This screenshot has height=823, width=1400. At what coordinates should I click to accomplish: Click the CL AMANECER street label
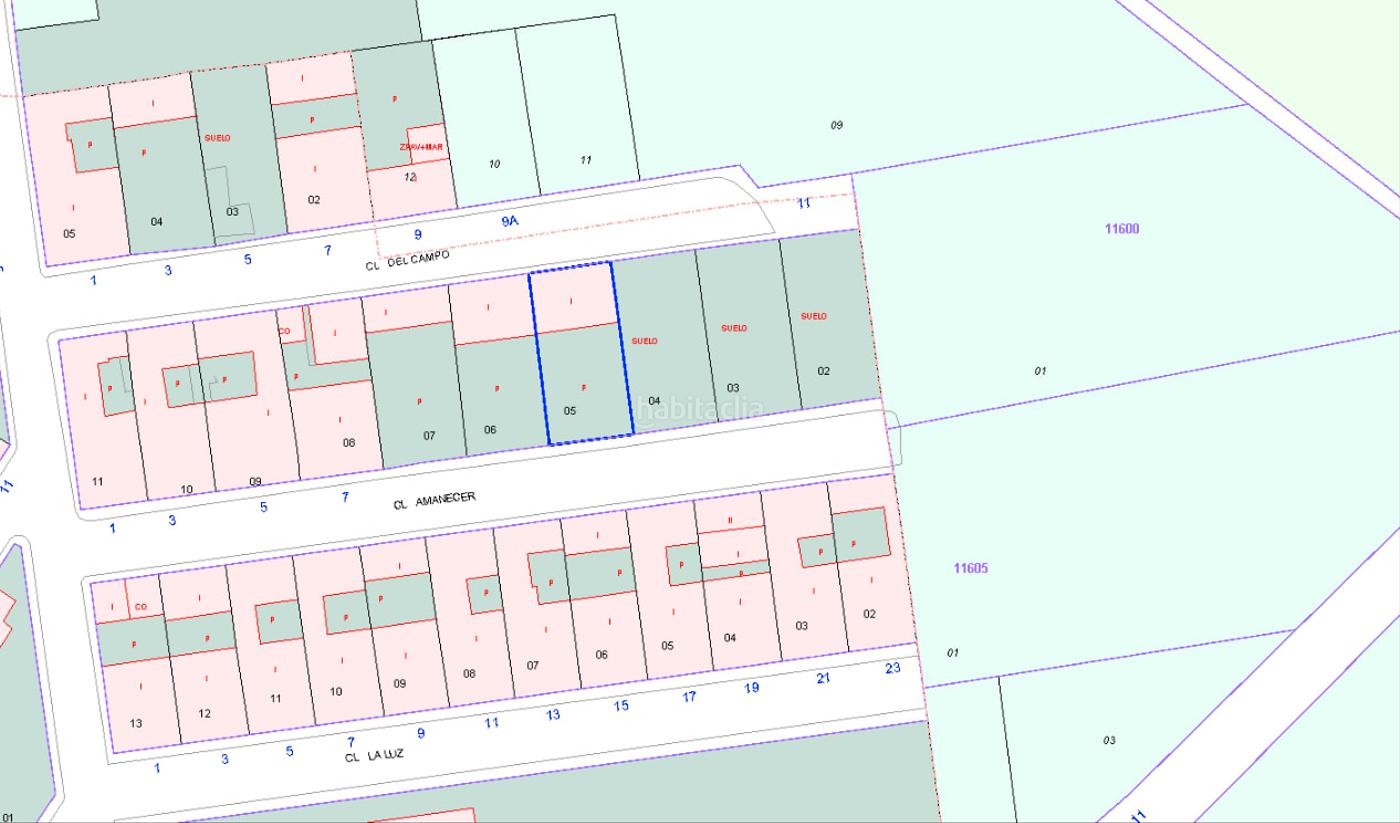[434, 500]
